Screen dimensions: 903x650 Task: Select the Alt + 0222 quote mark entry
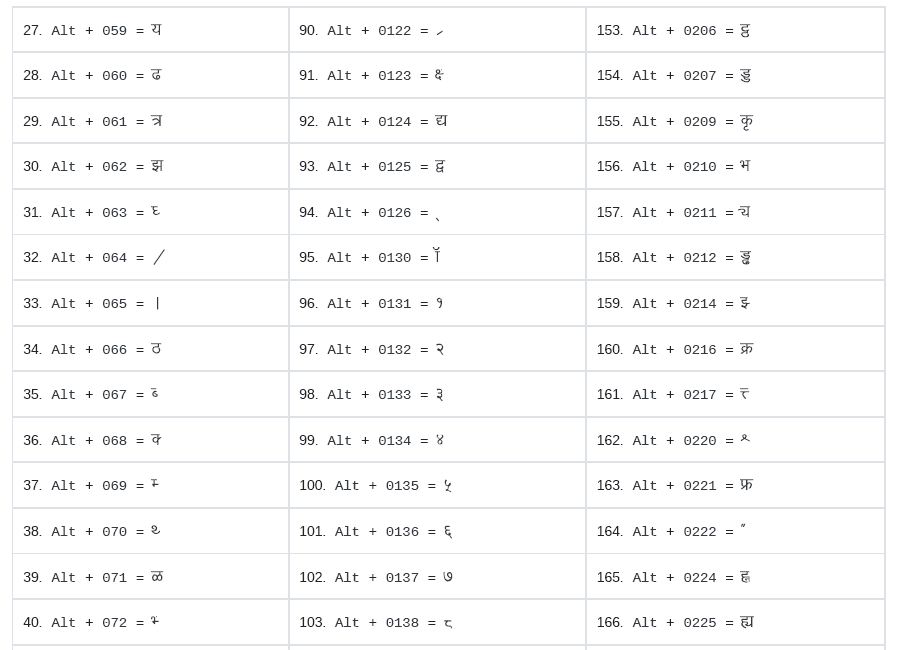click(x=735, y=531)
